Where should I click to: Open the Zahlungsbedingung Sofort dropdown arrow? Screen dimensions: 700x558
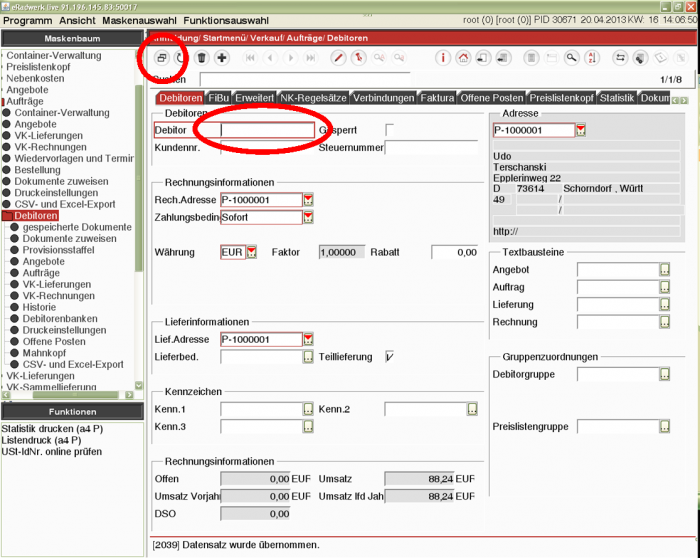tap(308, 218)
